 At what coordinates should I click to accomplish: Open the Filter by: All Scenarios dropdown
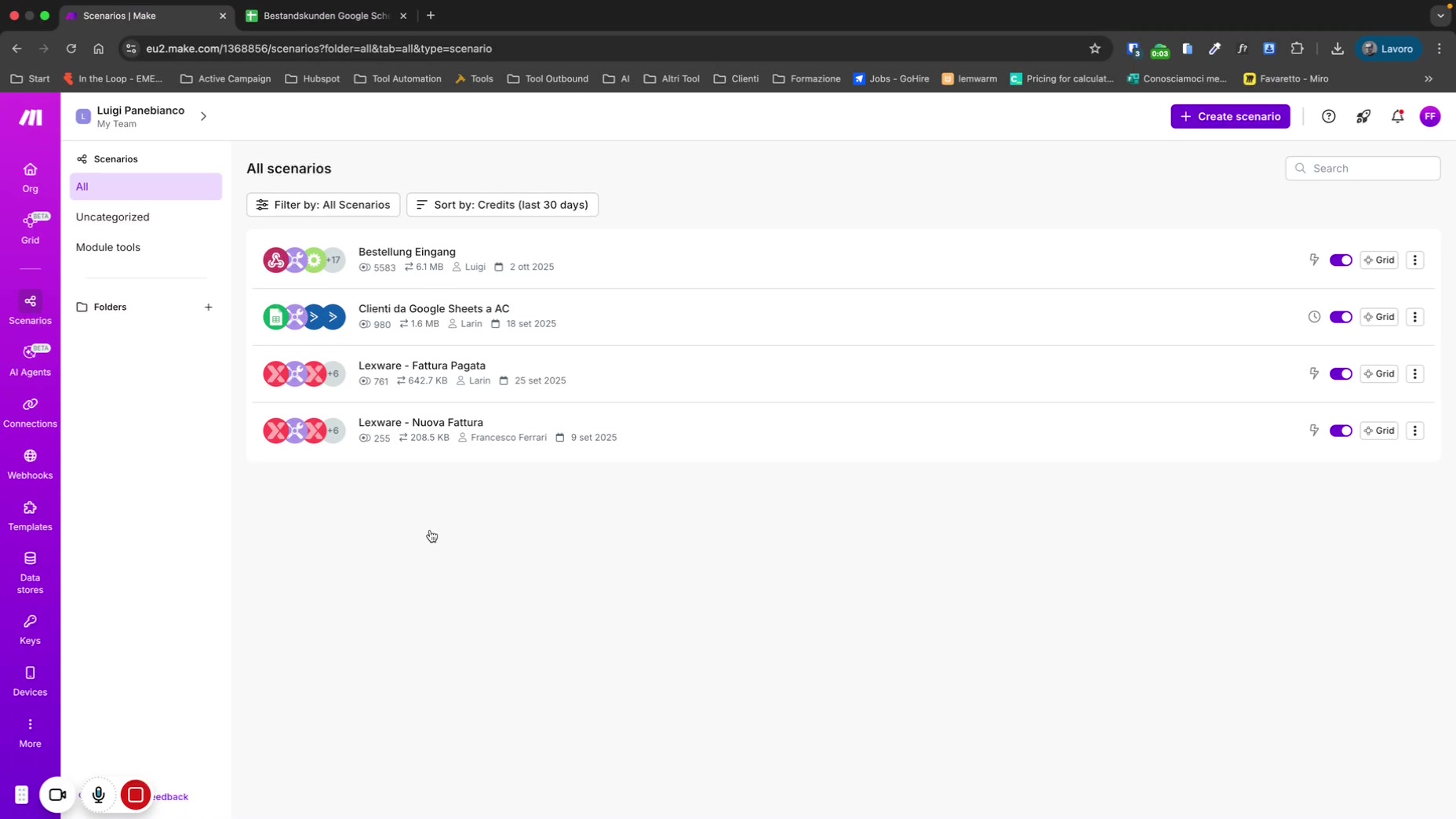(x=323, y=205)
